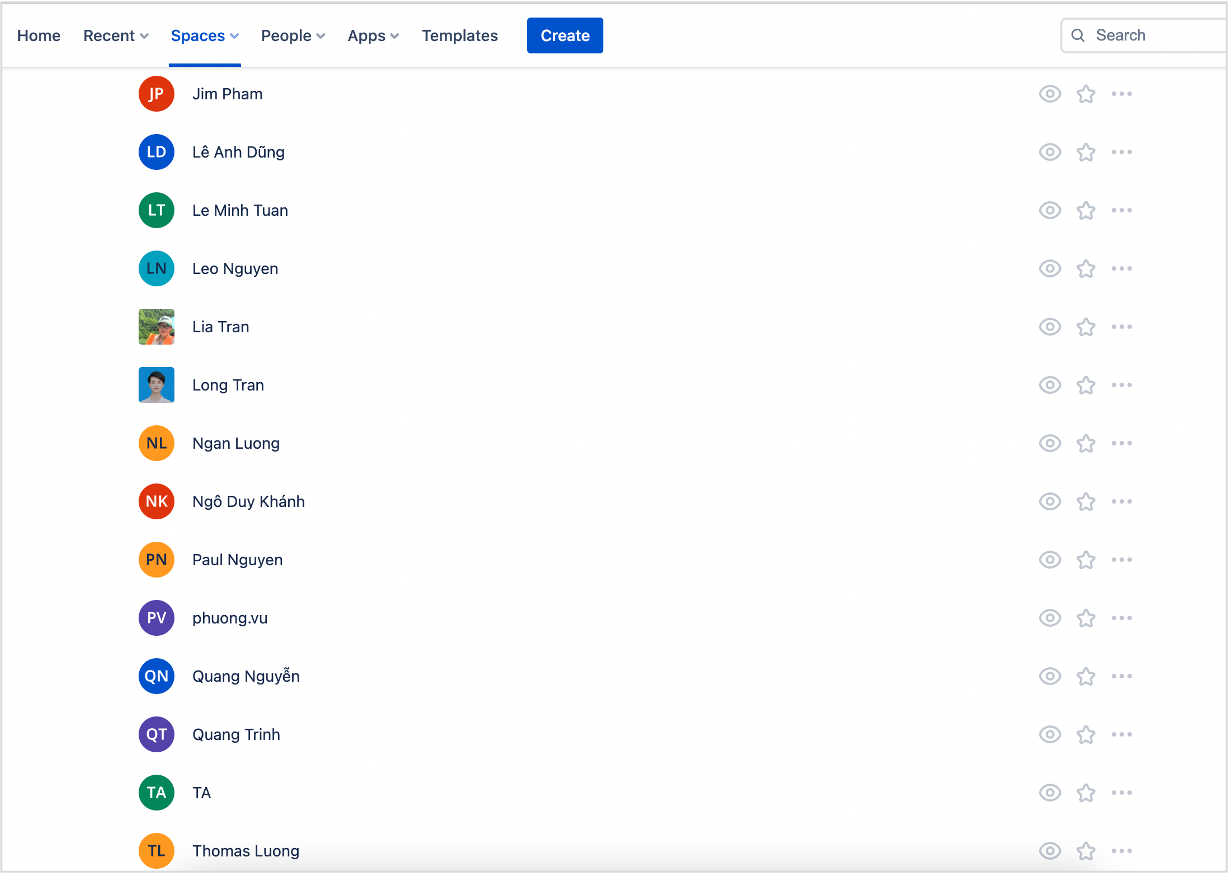Open more actions for Lê Anh Dũng
This screenshot has width=1228, height=874.
(1122, 152)
